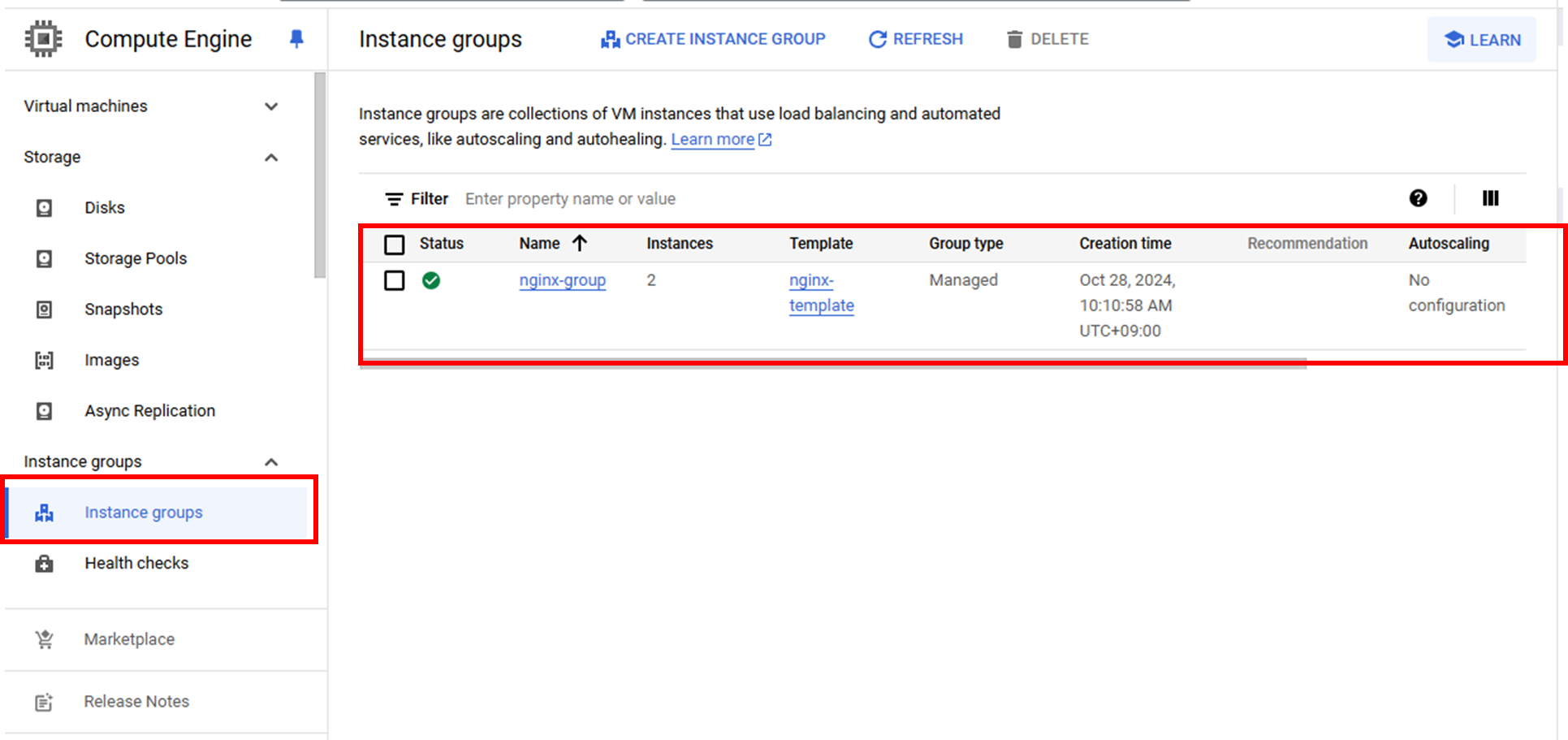Image resolution: width=1568 pixels, height=740 pixels.
Task: Click the Oct 28, 2024 creation time cell
Action: click(1127, 305)
